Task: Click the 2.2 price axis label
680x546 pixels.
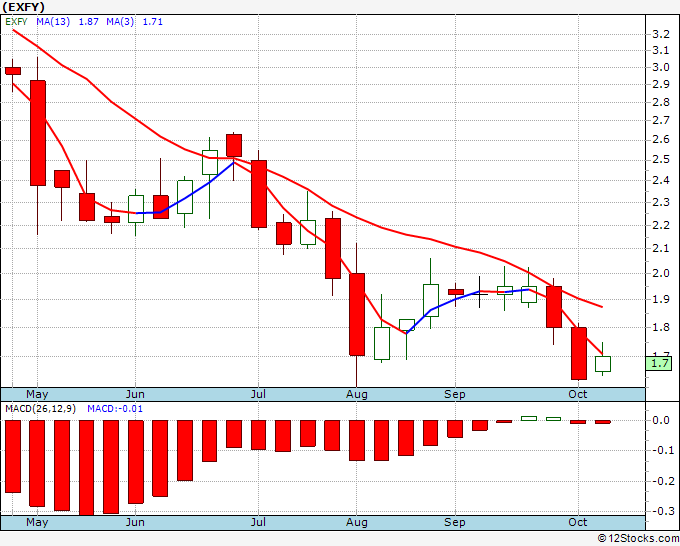Action: 660,225
